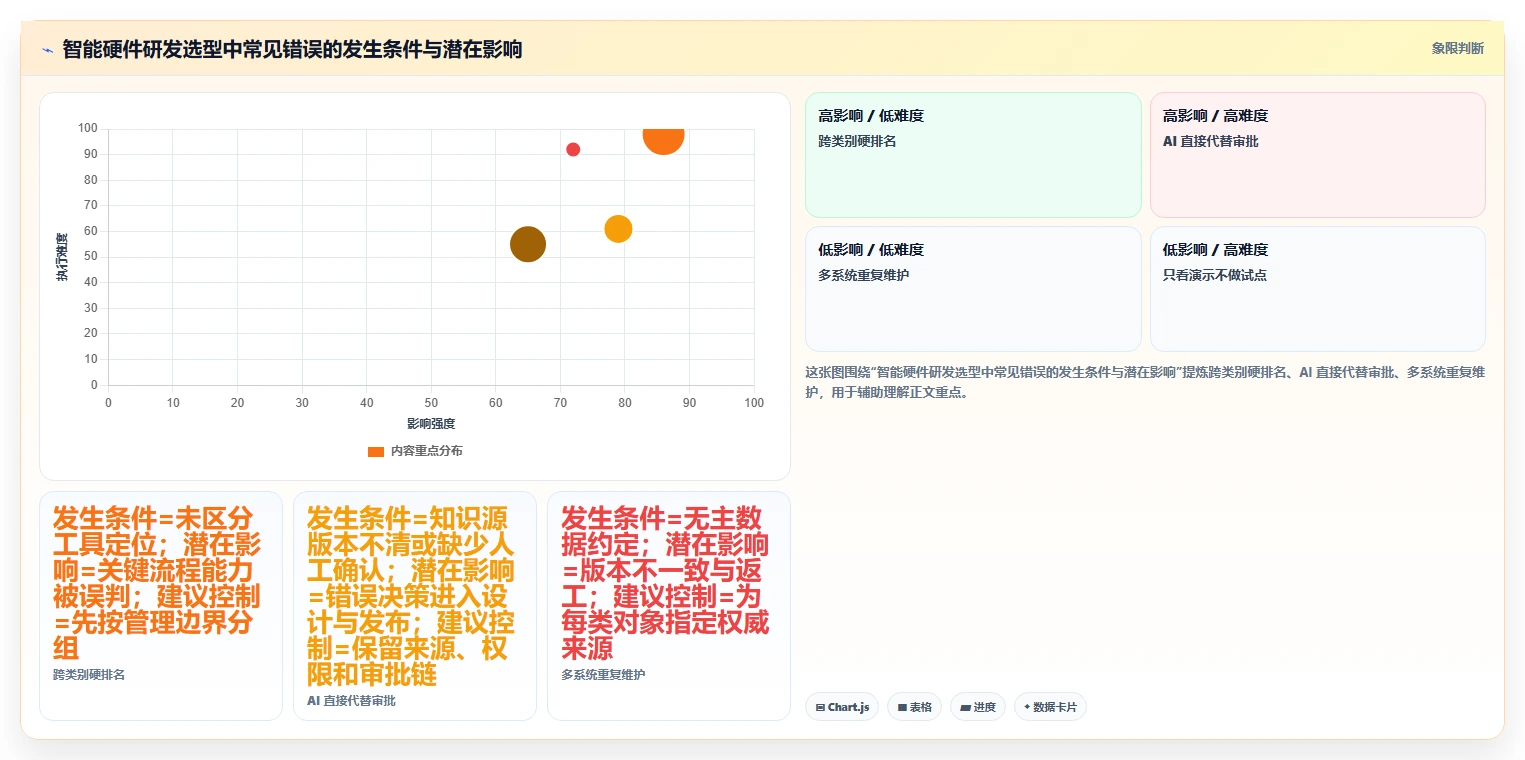
Task: Open the orange 未区分工具定位 data card
Action: (161, 606)
